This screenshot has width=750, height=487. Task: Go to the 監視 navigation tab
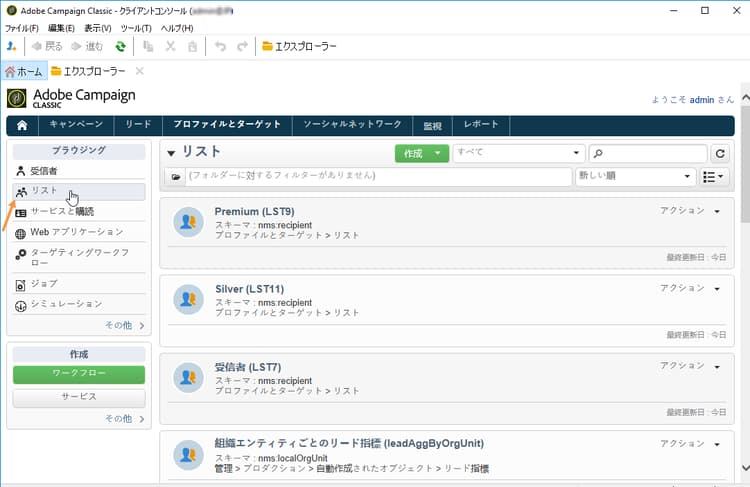pos(432,125)
